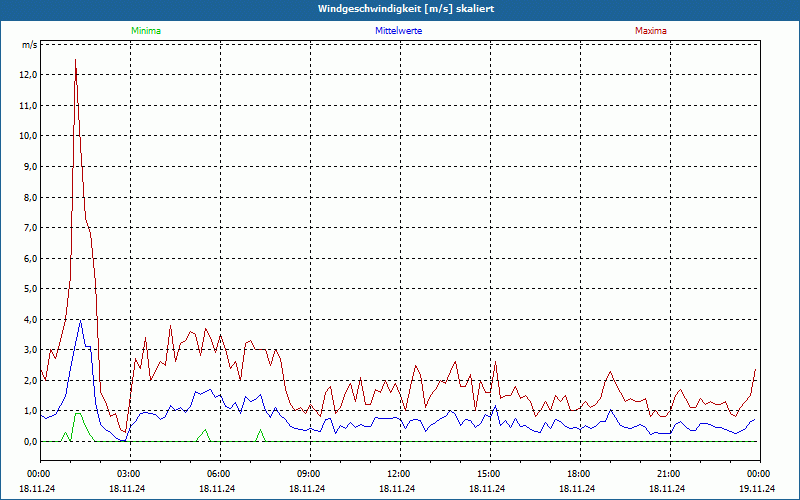Viewport: 800px width, 500px height.
Task: Click the 19.11.24 date label
Action: 757,489
